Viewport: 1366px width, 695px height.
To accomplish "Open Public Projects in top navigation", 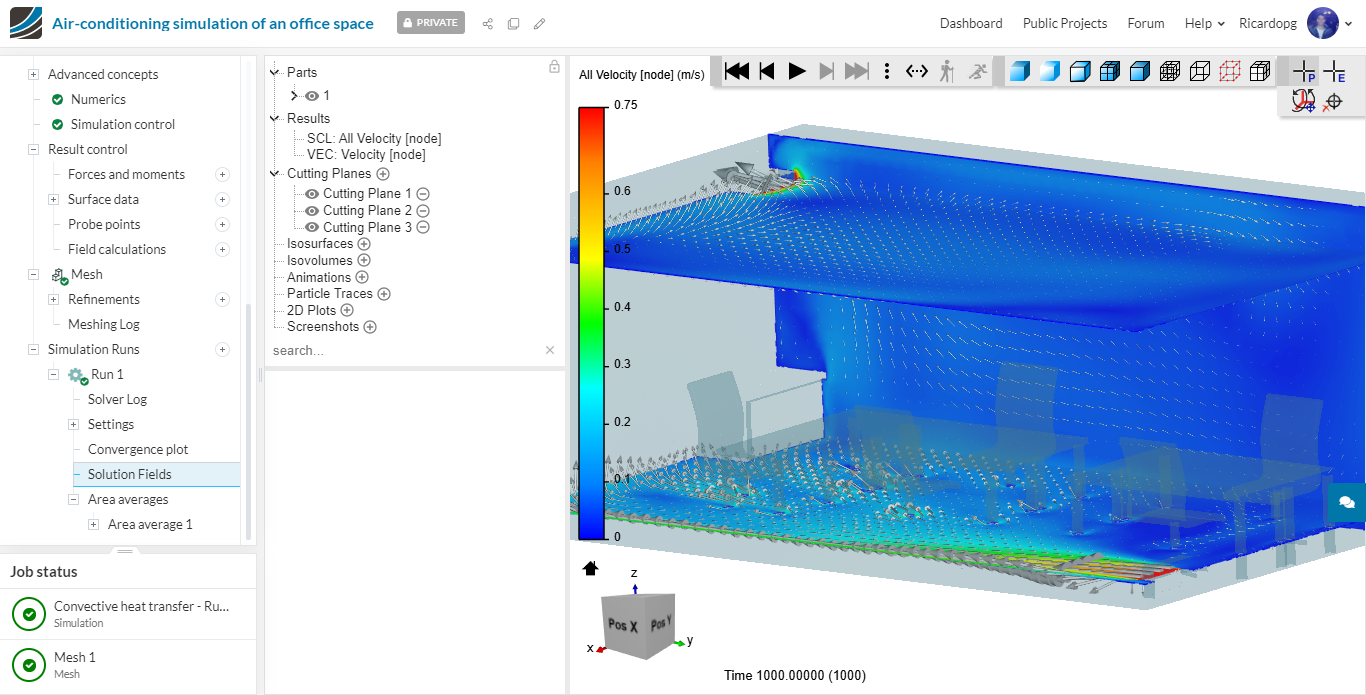I will [x=1064, y=23].
